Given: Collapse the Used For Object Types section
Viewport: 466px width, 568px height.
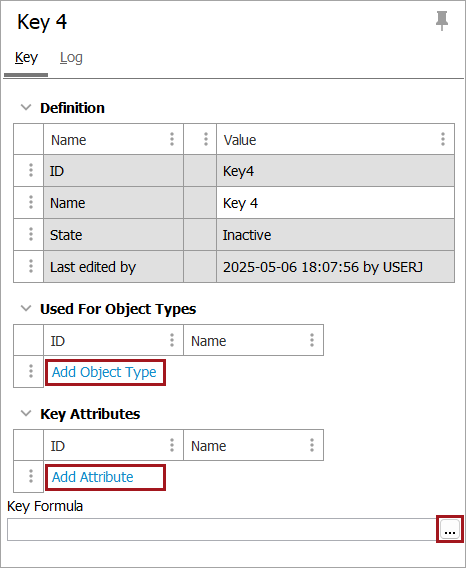Looking at the screenshot, I should click(x=26, y=309).
